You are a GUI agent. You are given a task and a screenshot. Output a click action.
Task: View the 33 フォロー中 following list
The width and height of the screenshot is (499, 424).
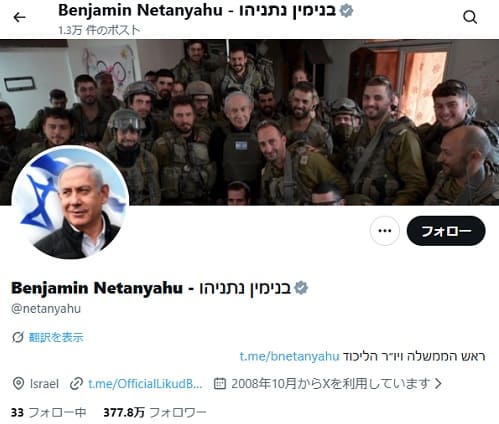coord(49,413)
